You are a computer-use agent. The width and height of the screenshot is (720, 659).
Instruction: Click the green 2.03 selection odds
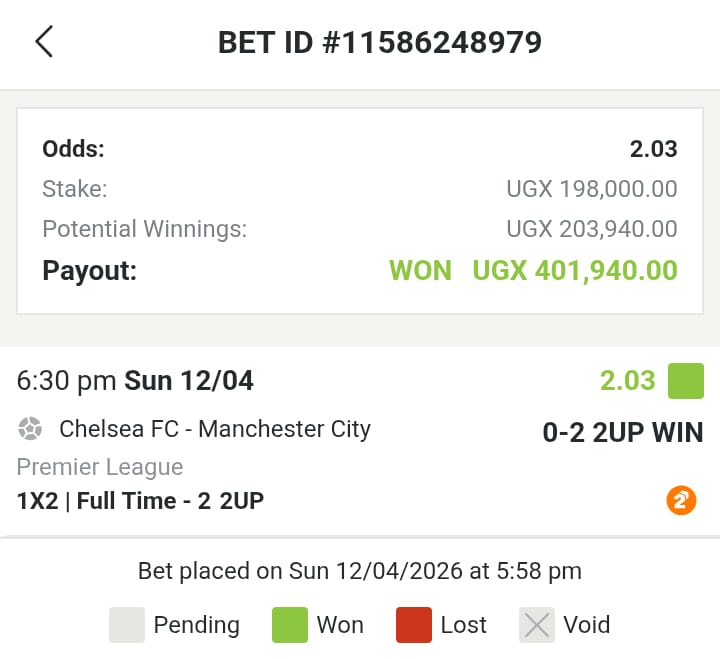627,381
